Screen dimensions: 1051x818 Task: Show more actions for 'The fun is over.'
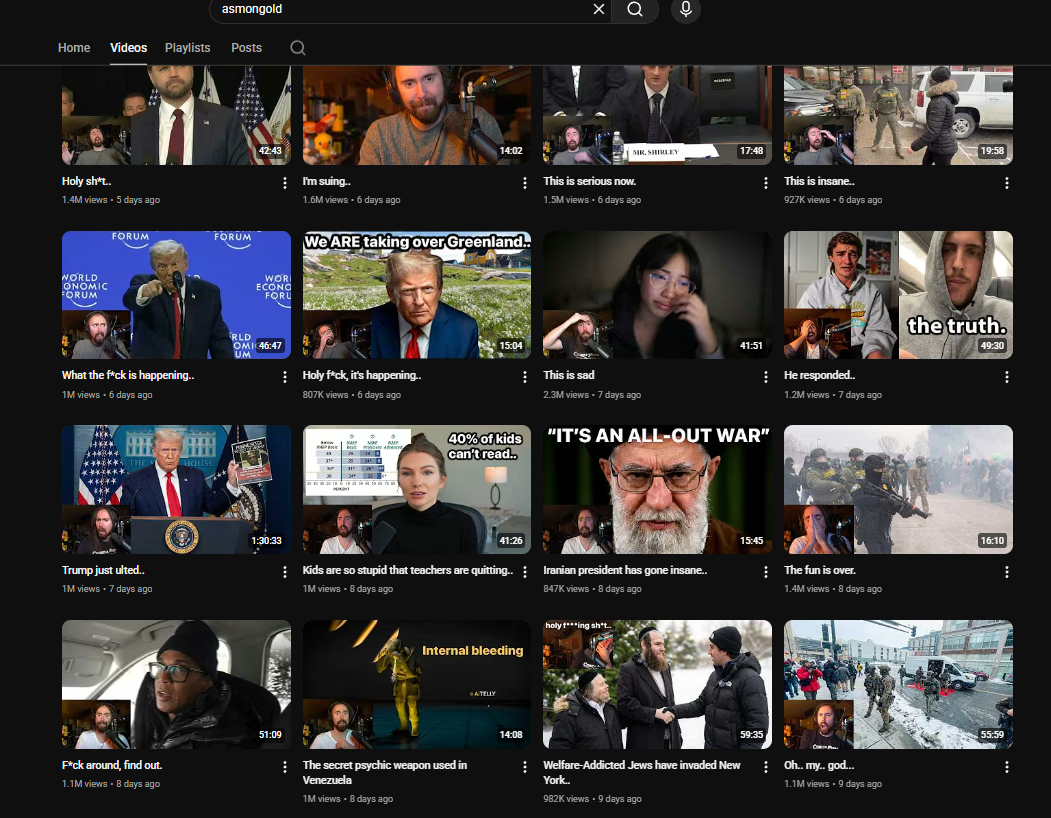[x=1007, y=572]
